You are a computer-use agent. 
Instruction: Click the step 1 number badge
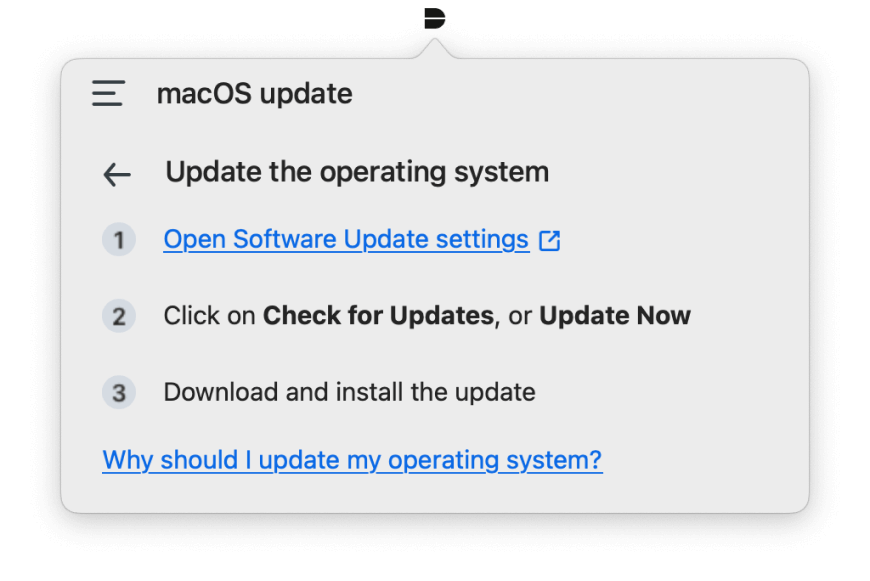point(118,240)
